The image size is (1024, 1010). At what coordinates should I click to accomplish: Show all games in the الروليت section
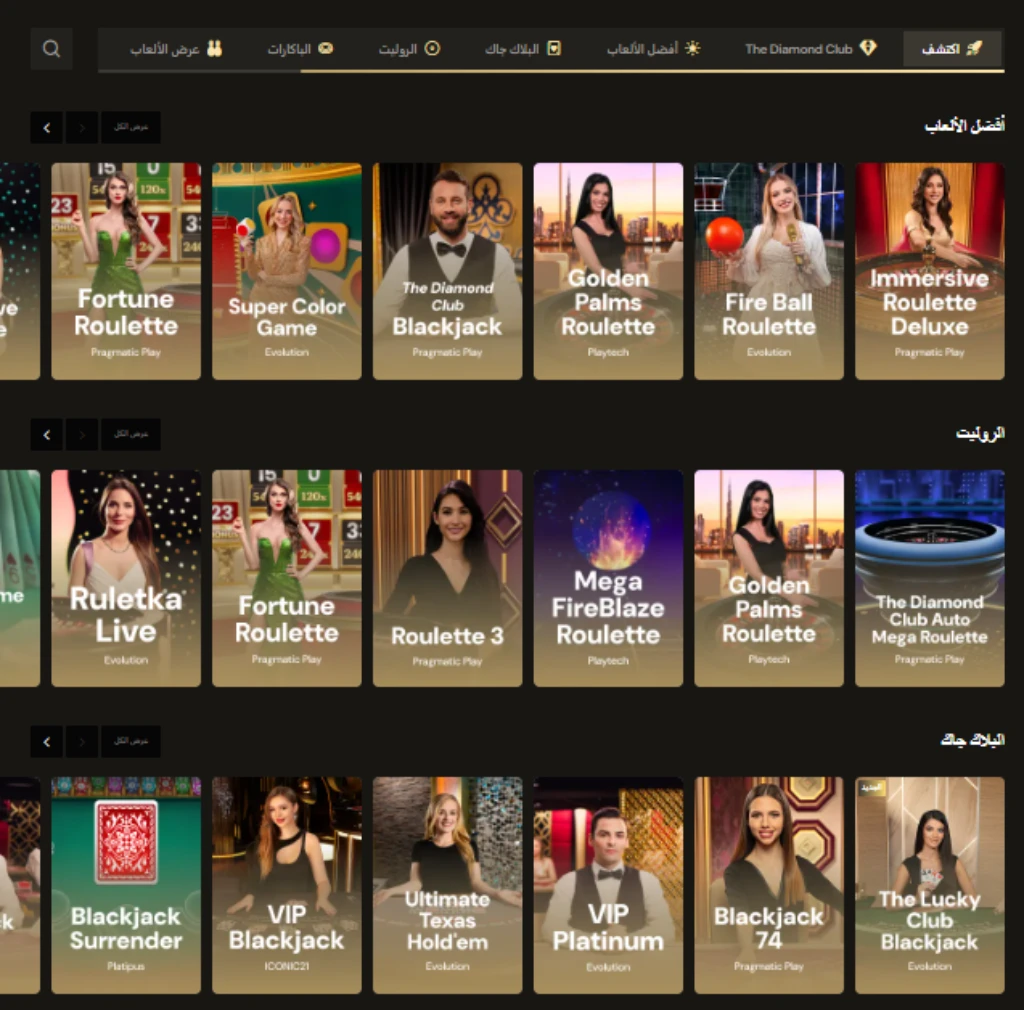point(131,435)
